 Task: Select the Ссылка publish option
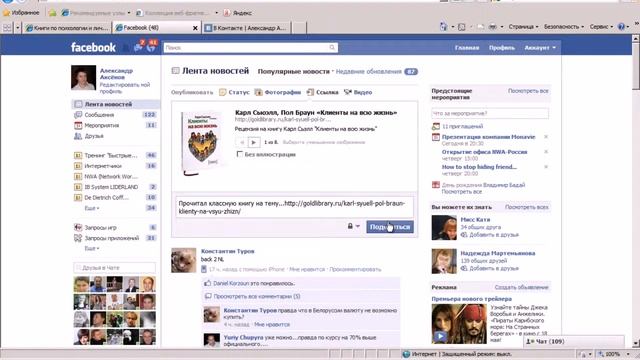tap(322, 92)
